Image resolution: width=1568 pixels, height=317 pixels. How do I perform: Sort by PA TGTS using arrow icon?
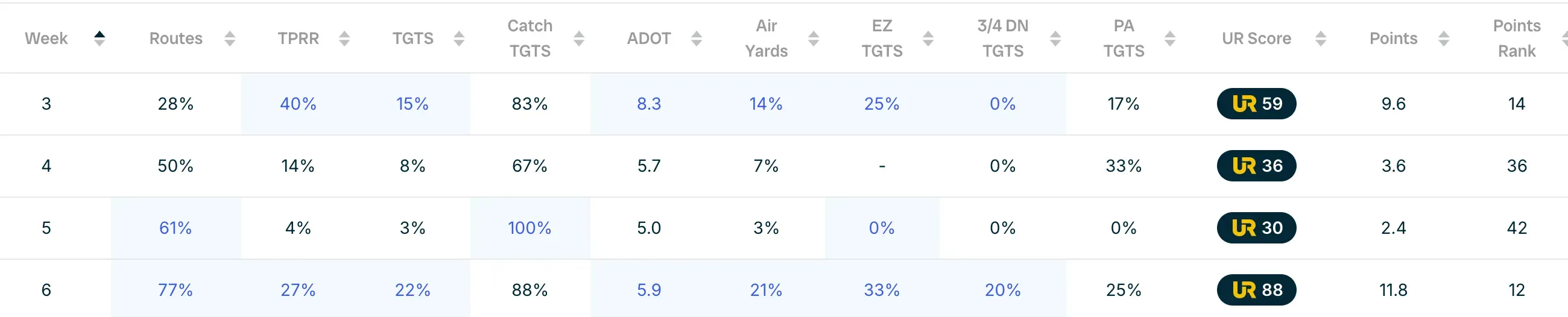[1169, 39]
